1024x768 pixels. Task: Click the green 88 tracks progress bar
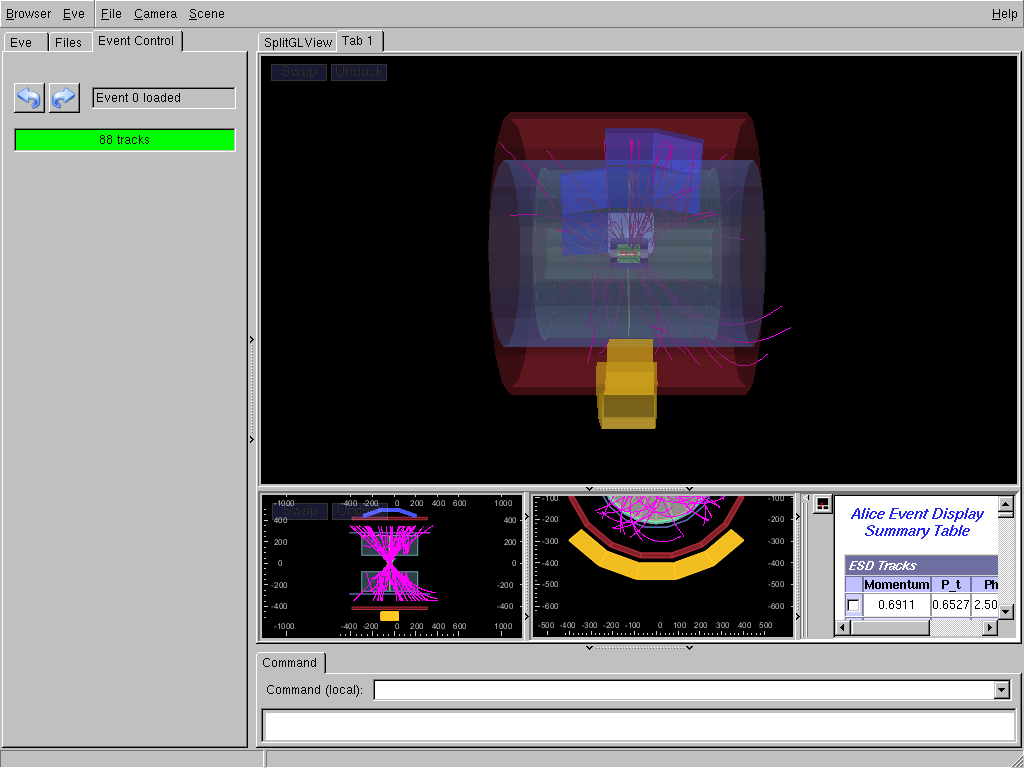tap(125, 140)
